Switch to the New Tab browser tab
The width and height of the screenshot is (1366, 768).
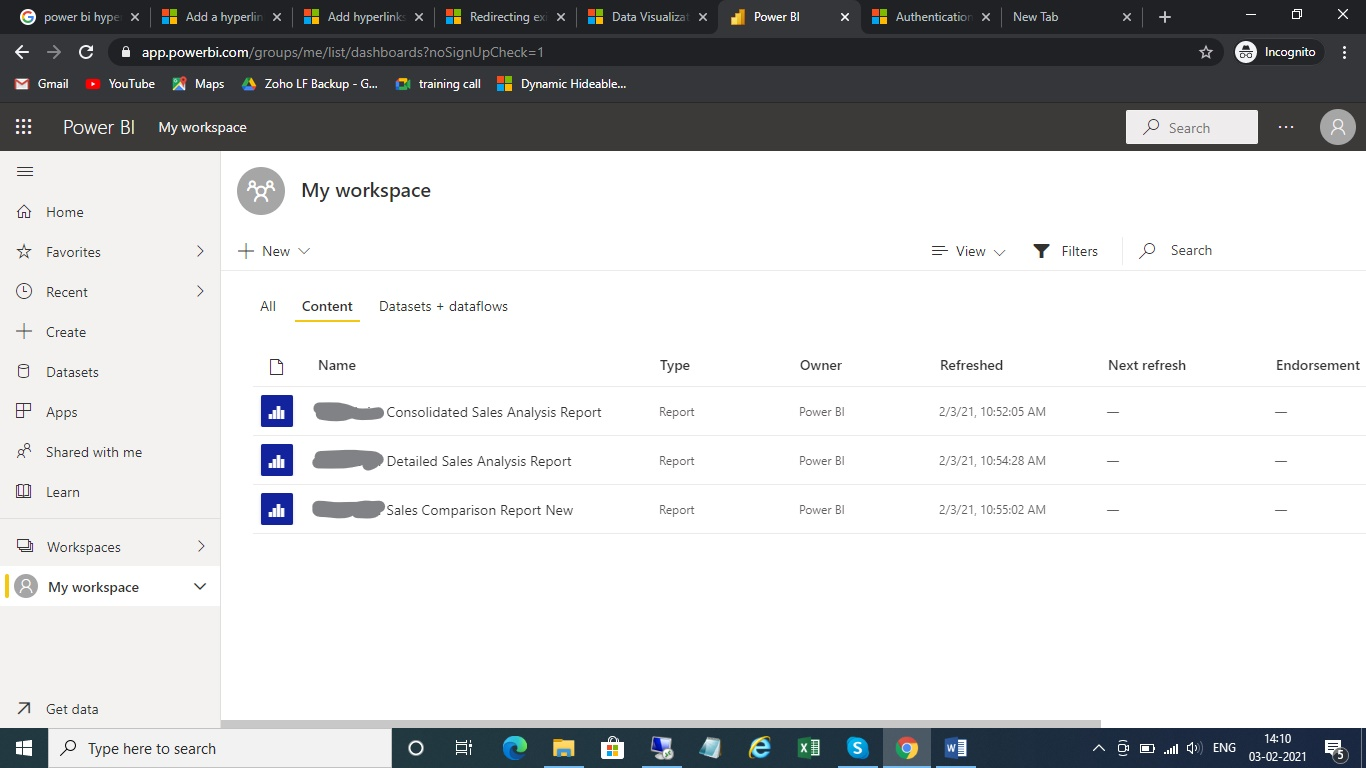point(1072,17)
